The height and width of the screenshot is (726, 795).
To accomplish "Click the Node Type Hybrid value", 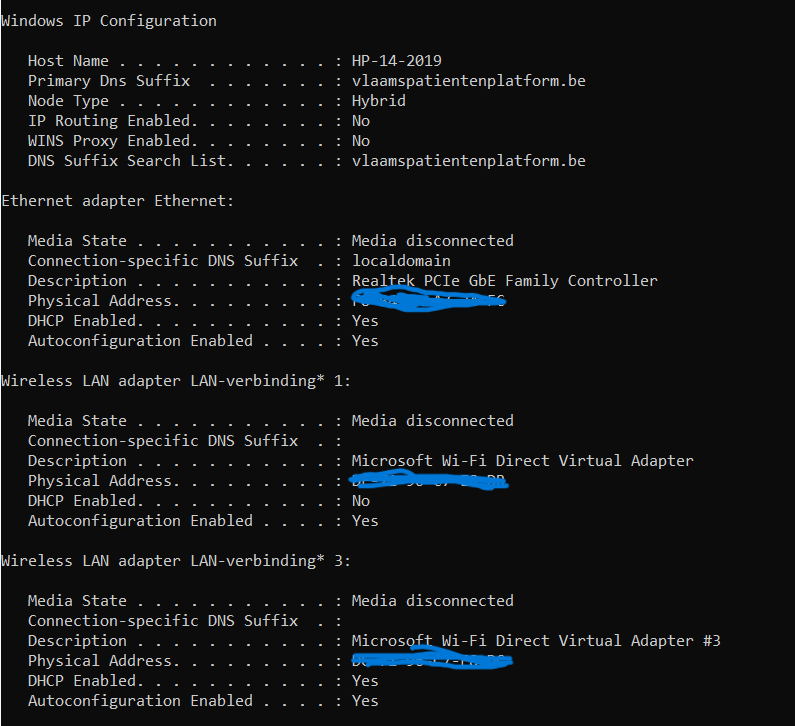I will pyautogui.click(x=378, y=101).
